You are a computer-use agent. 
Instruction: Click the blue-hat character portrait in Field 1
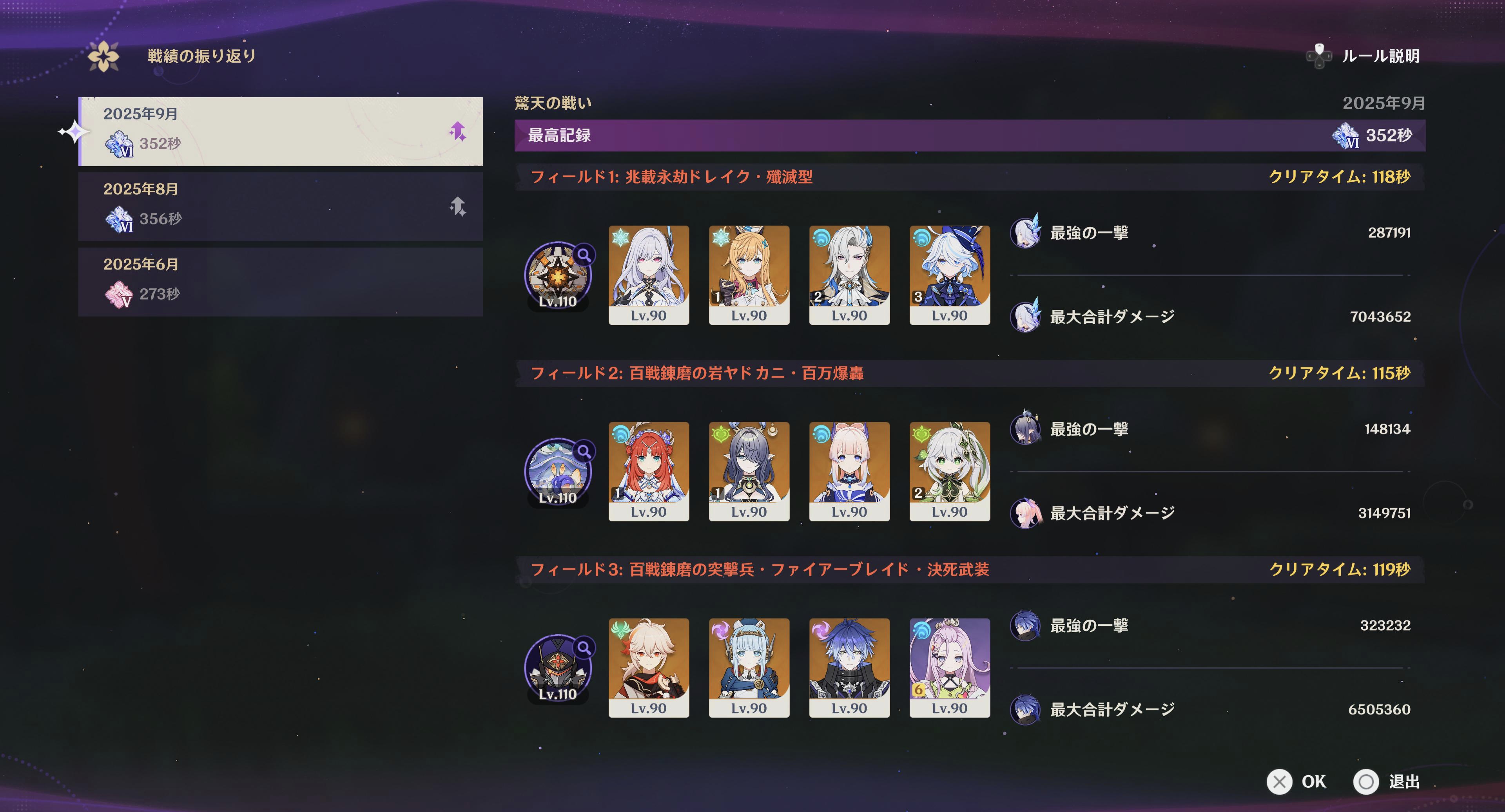click(949, 275)
